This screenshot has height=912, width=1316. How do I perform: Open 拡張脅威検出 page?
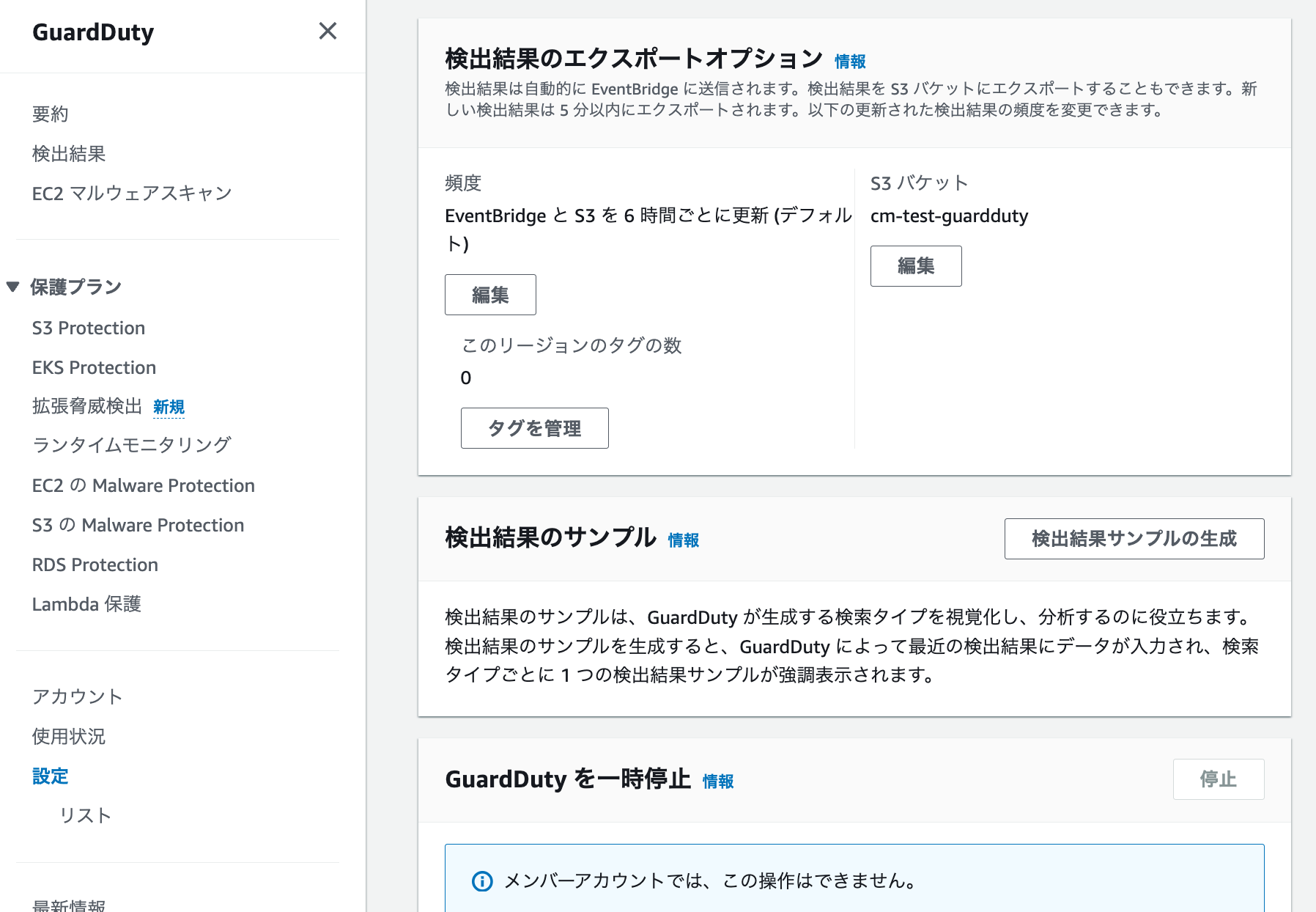(87, 406)
